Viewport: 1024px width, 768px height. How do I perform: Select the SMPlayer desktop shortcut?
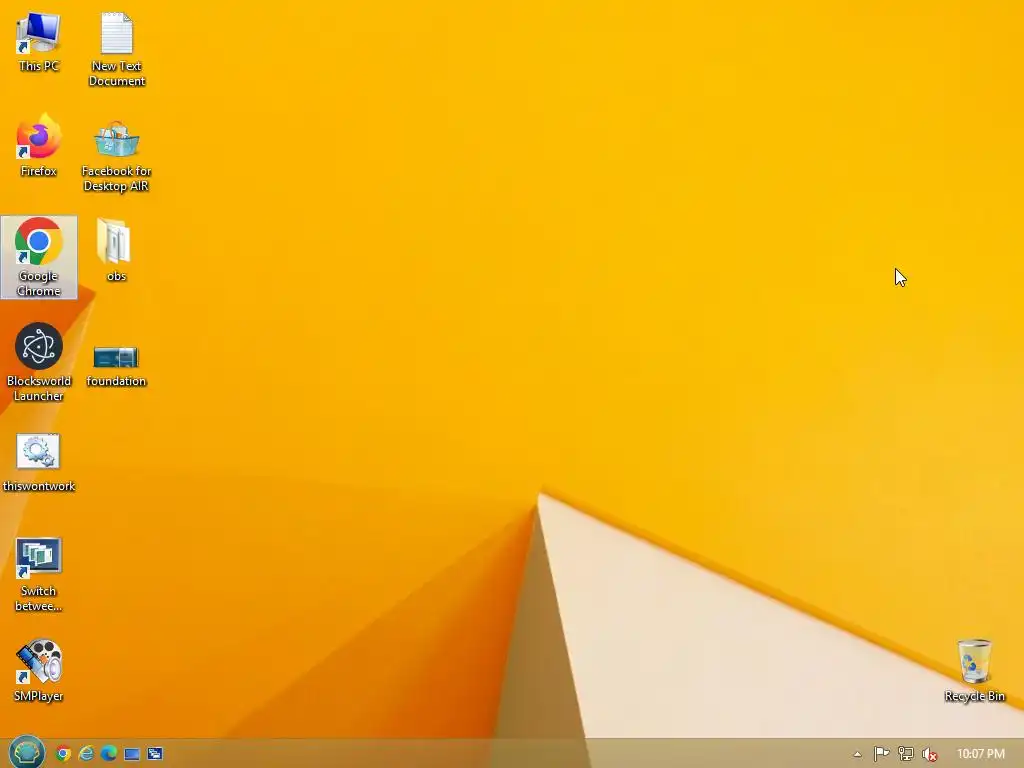click(x=39, y=671)
